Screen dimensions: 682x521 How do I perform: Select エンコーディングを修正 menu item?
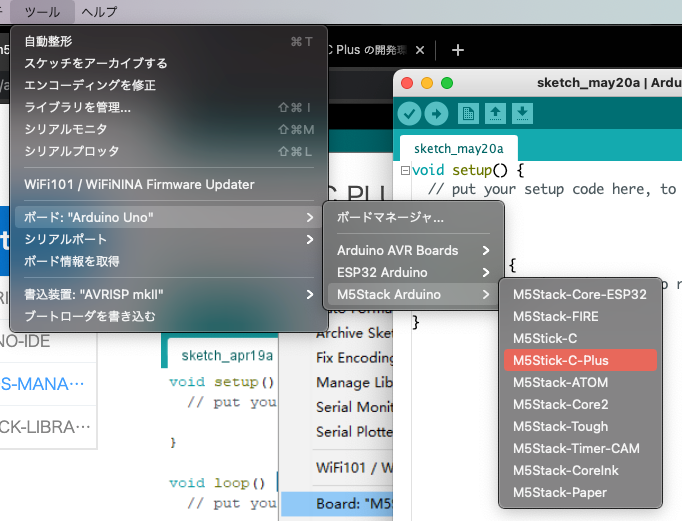(169, 85)
